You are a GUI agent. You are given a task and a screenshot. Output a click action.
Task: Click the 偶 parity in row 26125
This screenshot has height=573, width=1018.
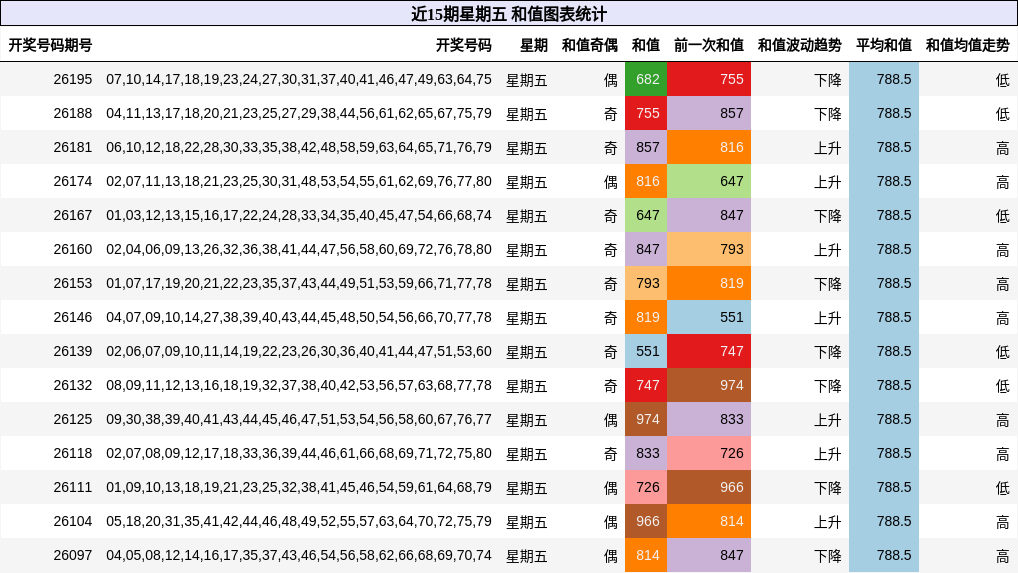(610, 420)
